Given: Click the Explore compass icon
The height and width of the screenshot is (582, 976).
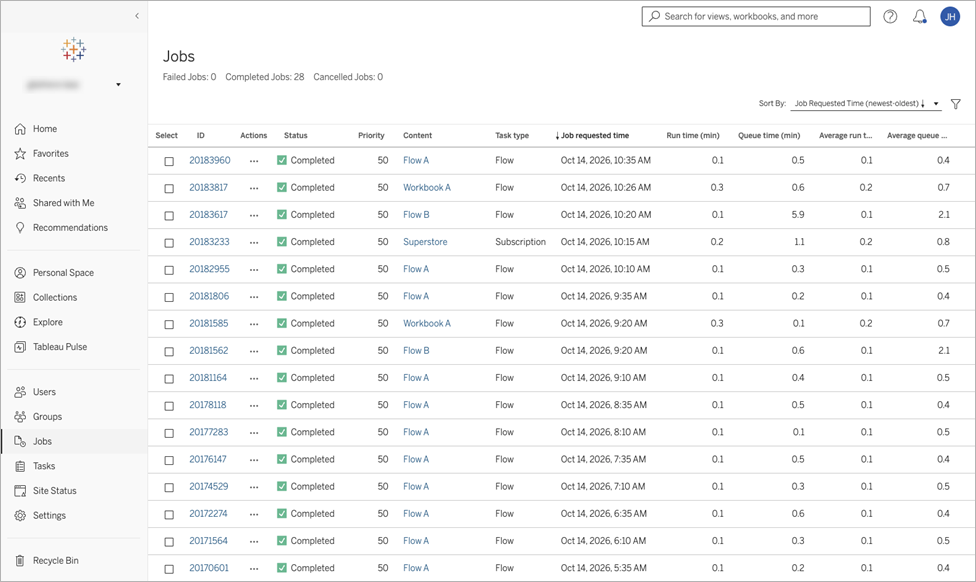Looking at the screenshot, I should tap(21, 322).
